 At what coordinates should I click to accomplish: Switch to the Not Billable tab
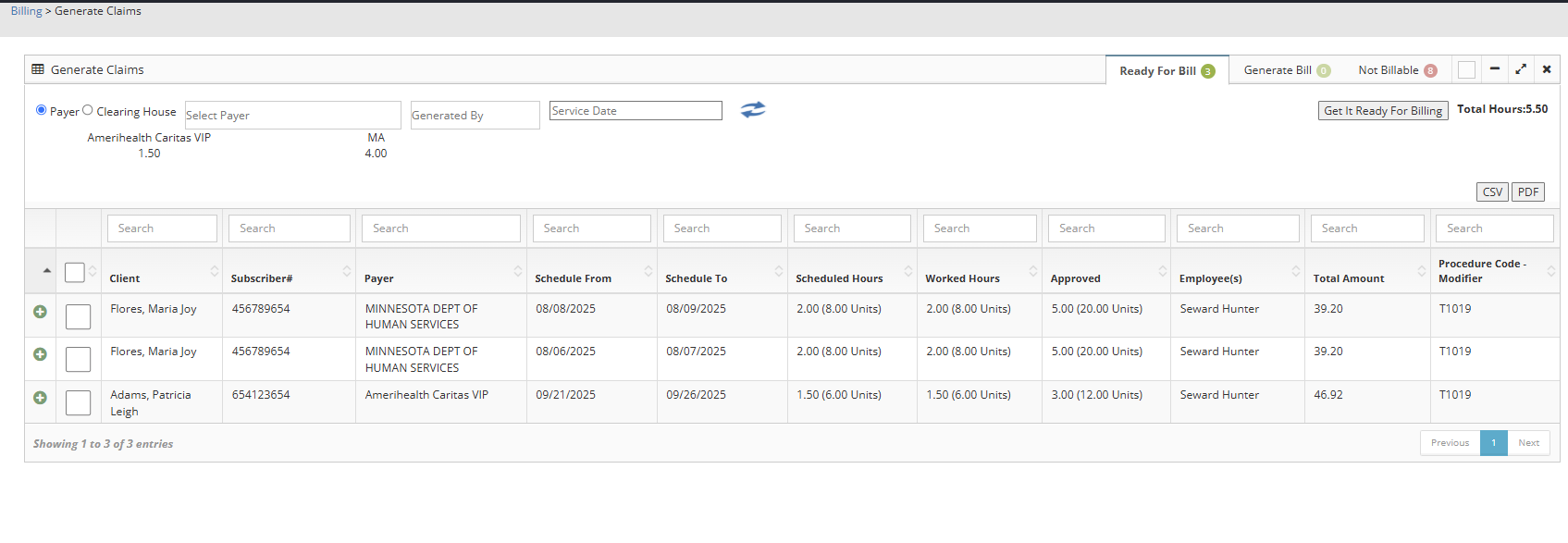click(1396, 70)
